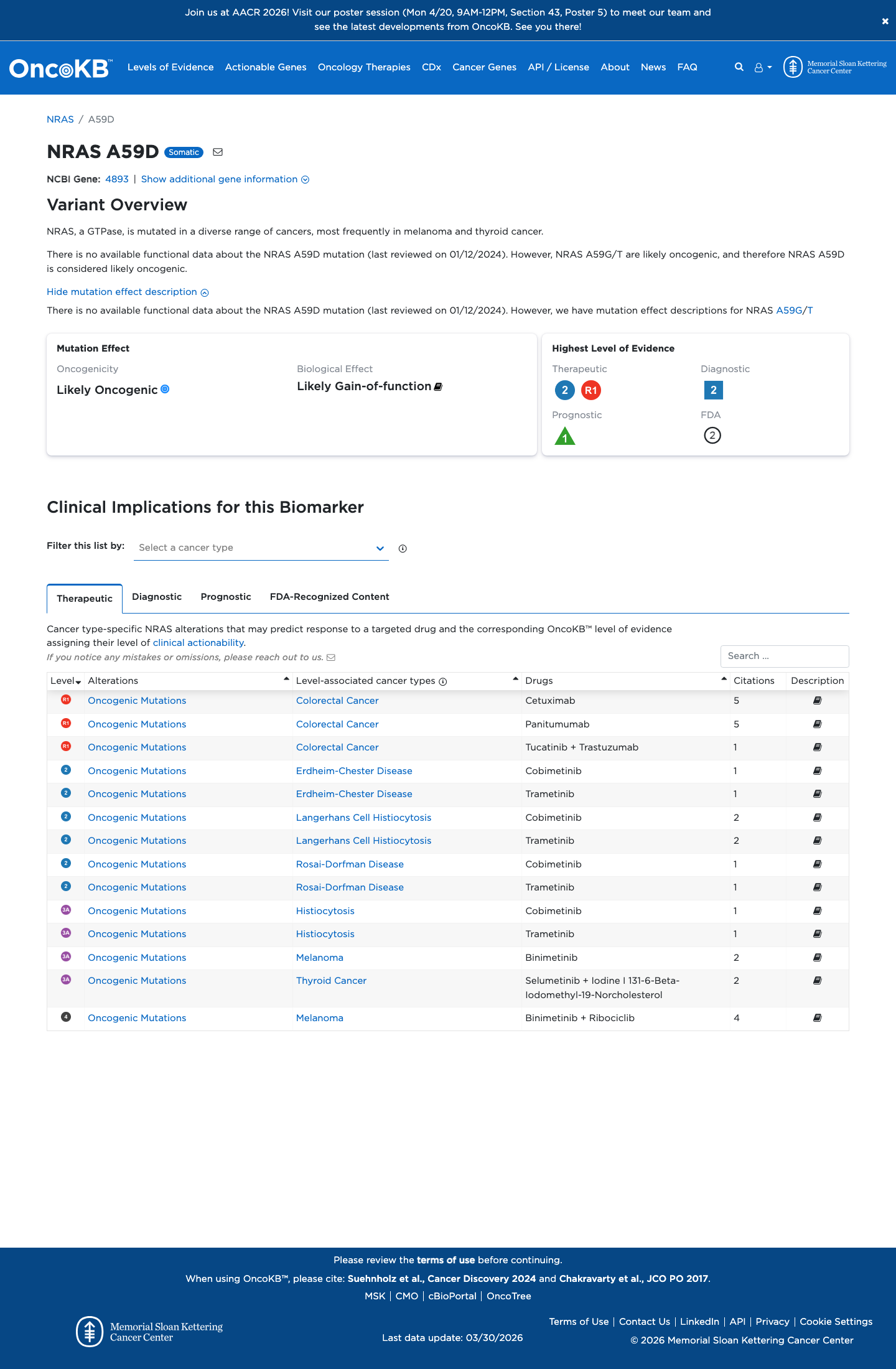Image resolution: width=896 pixels, height=1369 pixels.
Task: Open description icon for Binimetinib + Ribociclib row
Action: click(818, 1018)
